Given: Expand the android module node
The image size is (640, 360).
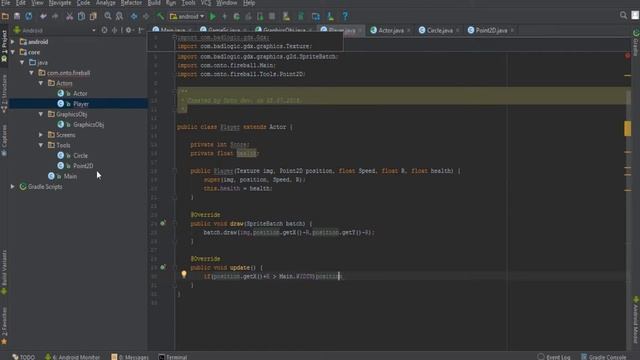Looking at the screenshot, I should tap(13, 42).
